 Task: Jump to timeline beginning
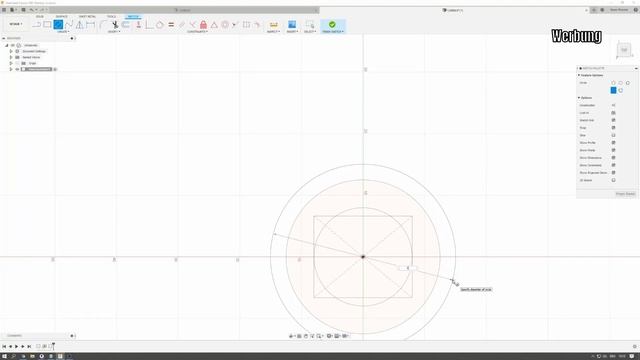click(x=4, y=347)
